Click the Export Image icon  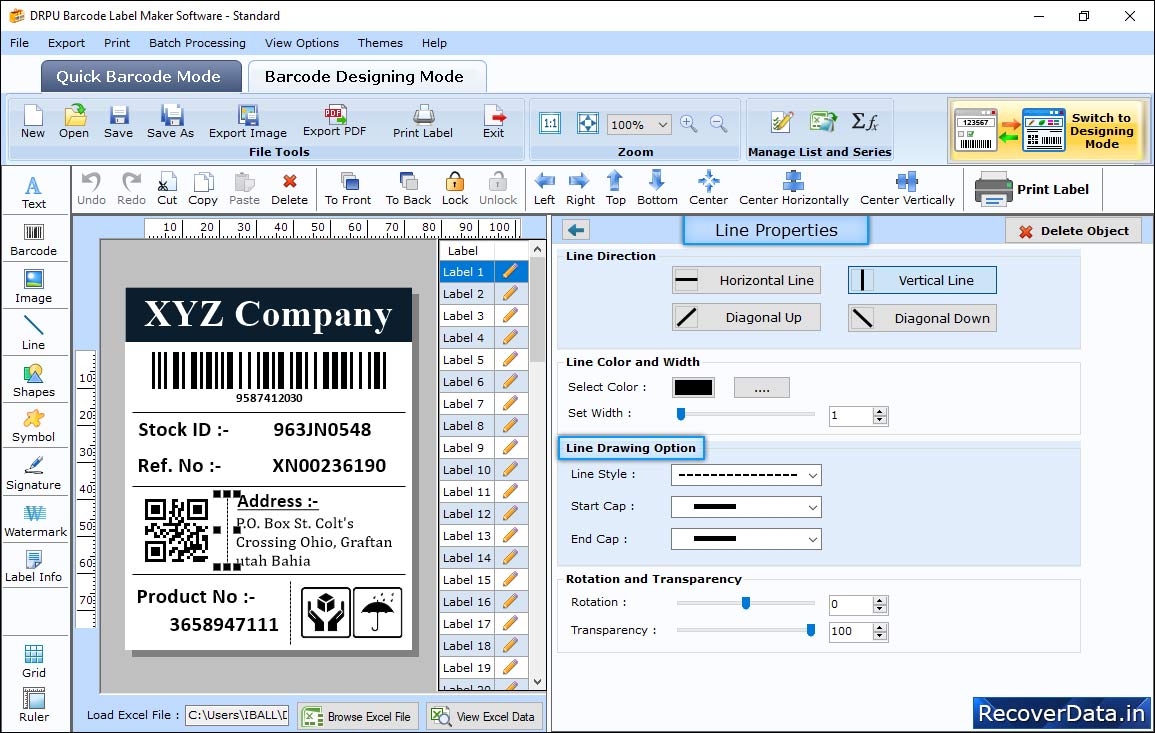pyautogui.click(x=248, y=121)
